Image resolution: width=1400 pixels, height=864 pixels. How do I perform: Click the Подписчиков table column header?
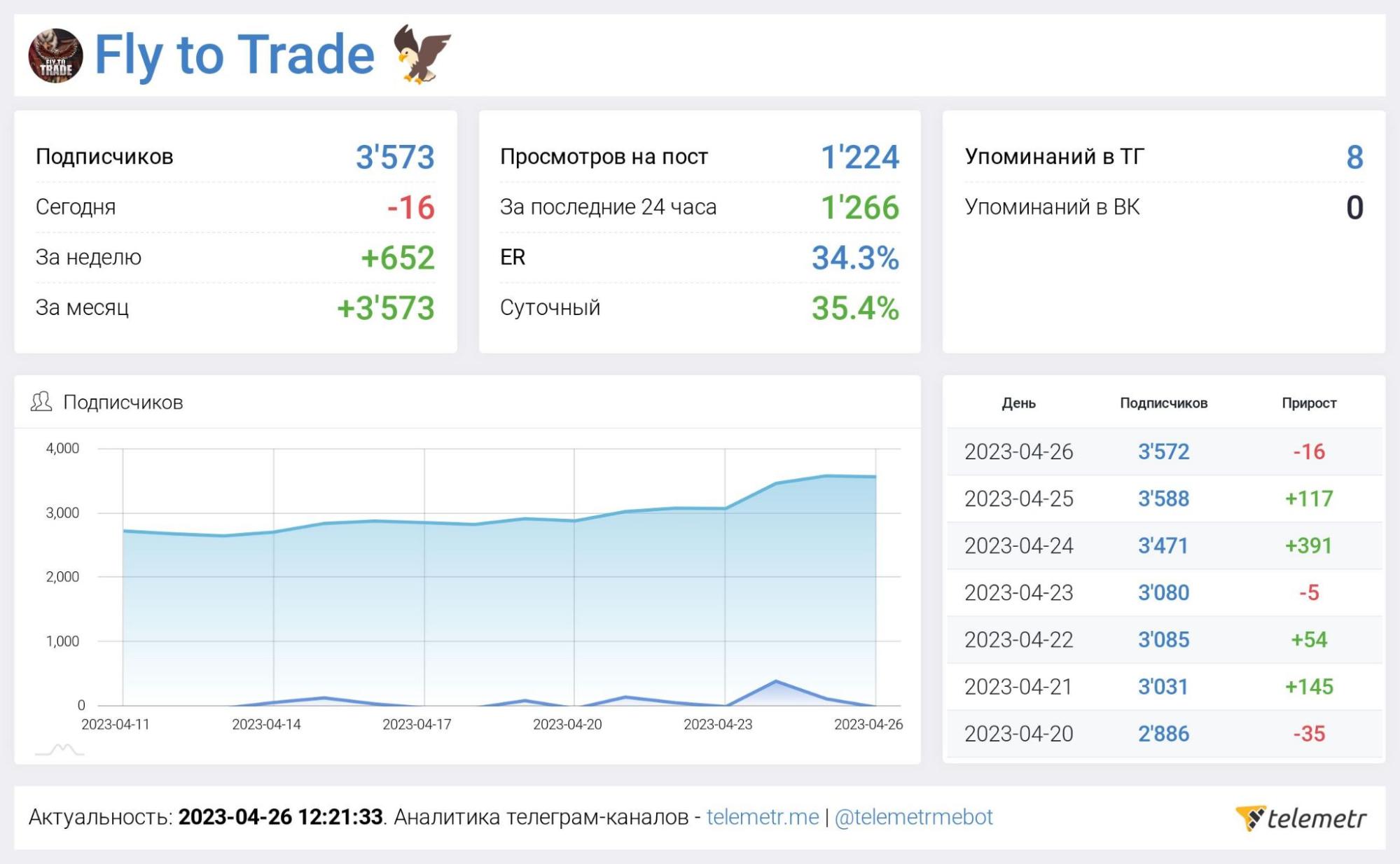[1163, 403]
